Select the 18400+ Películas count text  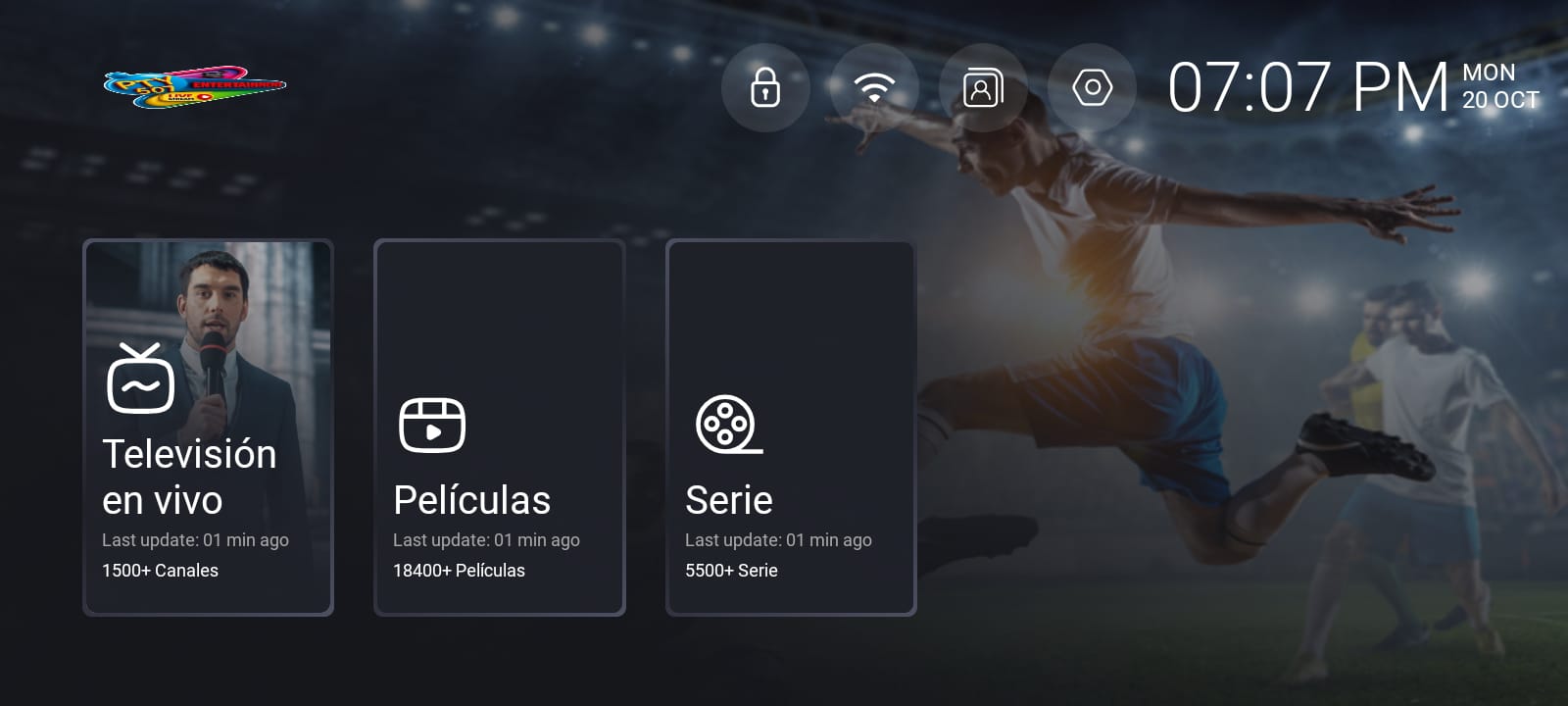coord(459,570)
